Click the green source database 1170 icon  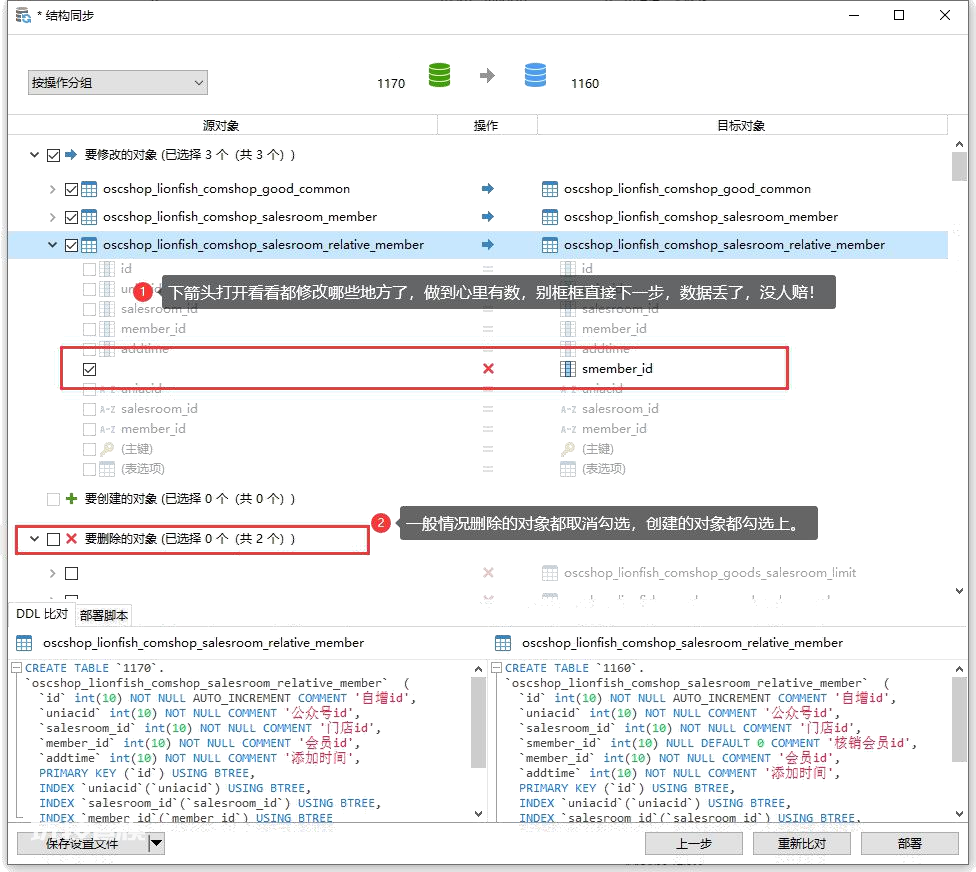click(x=439, y=75)
